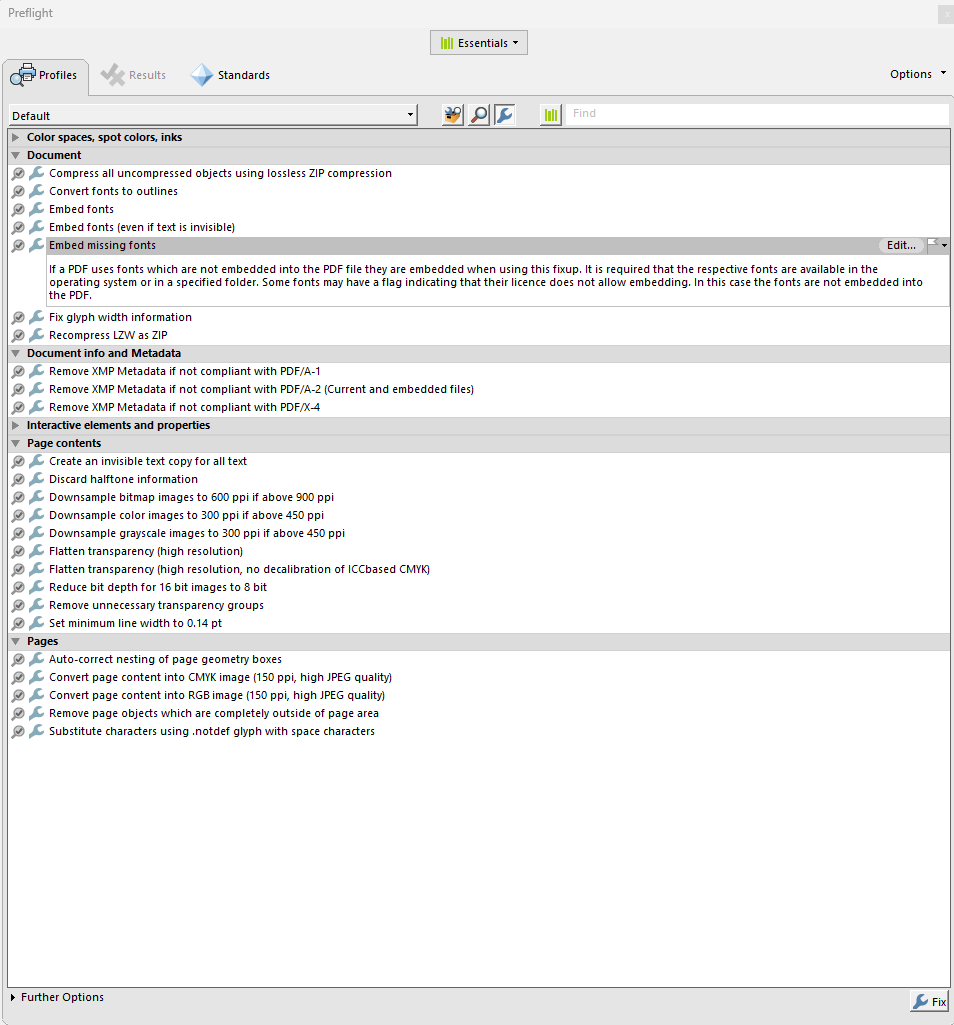Click the Select profiles toolbar icon
The image size is (954, 1025).
pyautogui.click(x=453, y=115)
